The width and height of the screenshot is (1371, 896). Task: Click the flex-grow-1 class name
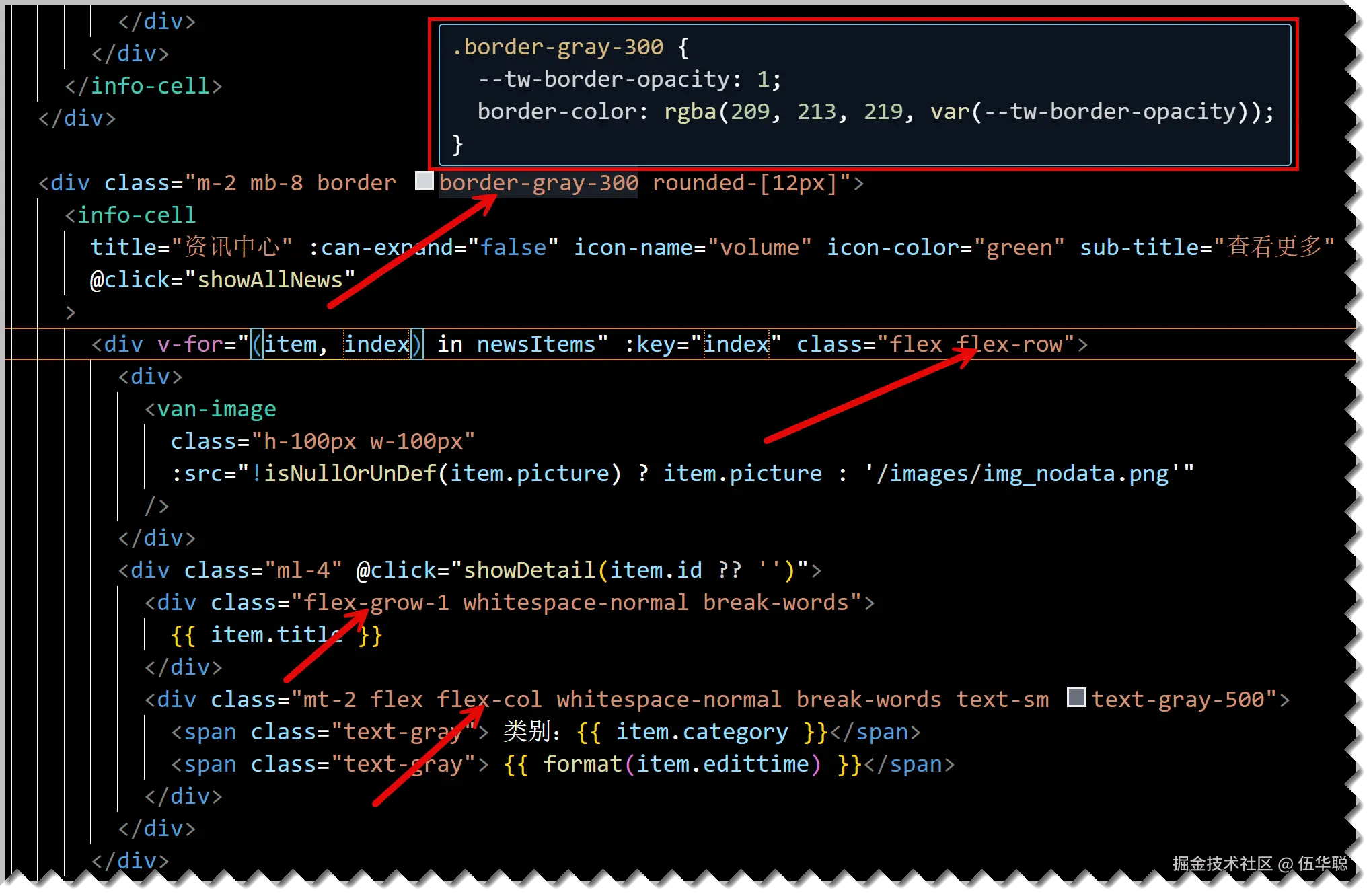[x=376, y=603]
